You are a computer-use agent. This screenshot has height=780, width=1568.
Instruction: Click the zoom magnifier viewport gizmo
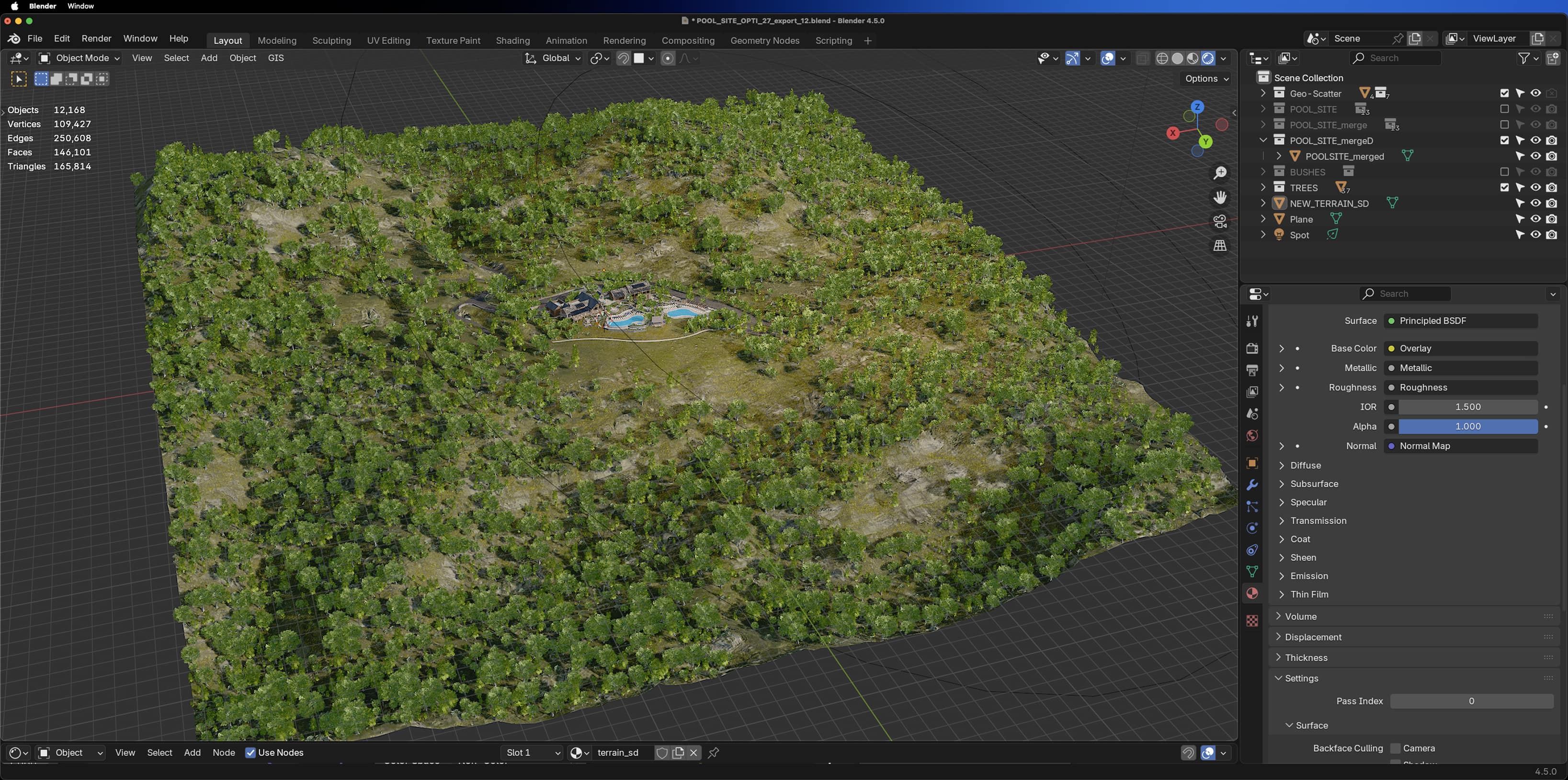1220,173
